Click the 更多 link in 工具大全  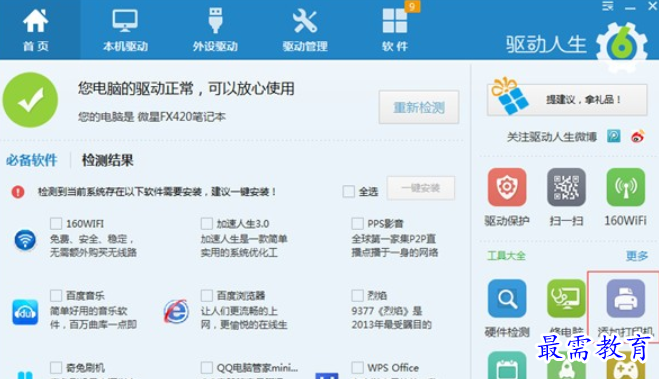[x=637, y=255]
